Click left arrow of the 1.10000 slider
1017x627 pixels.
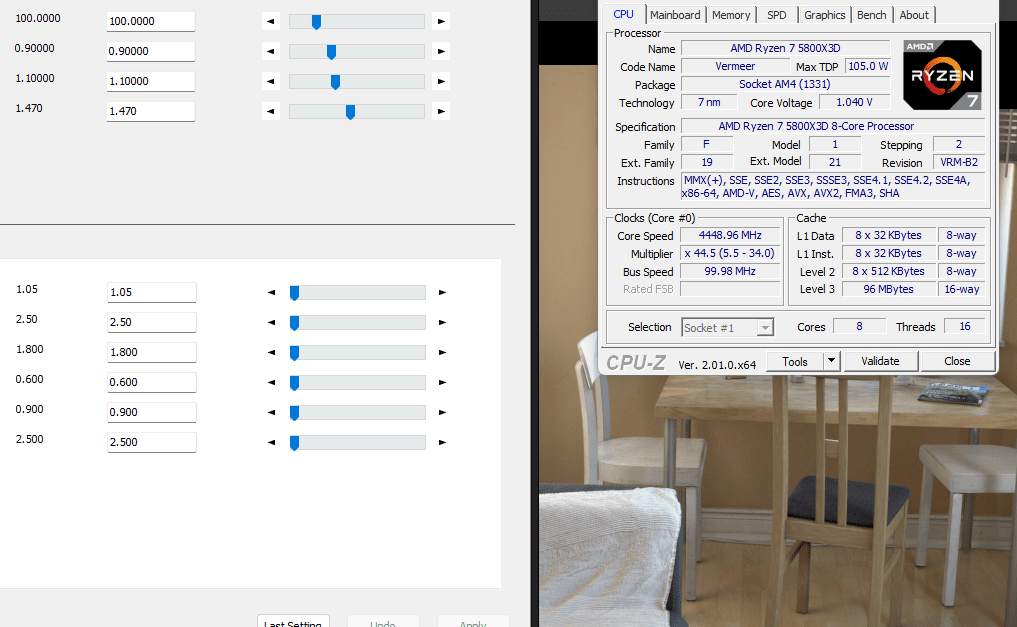270,81
